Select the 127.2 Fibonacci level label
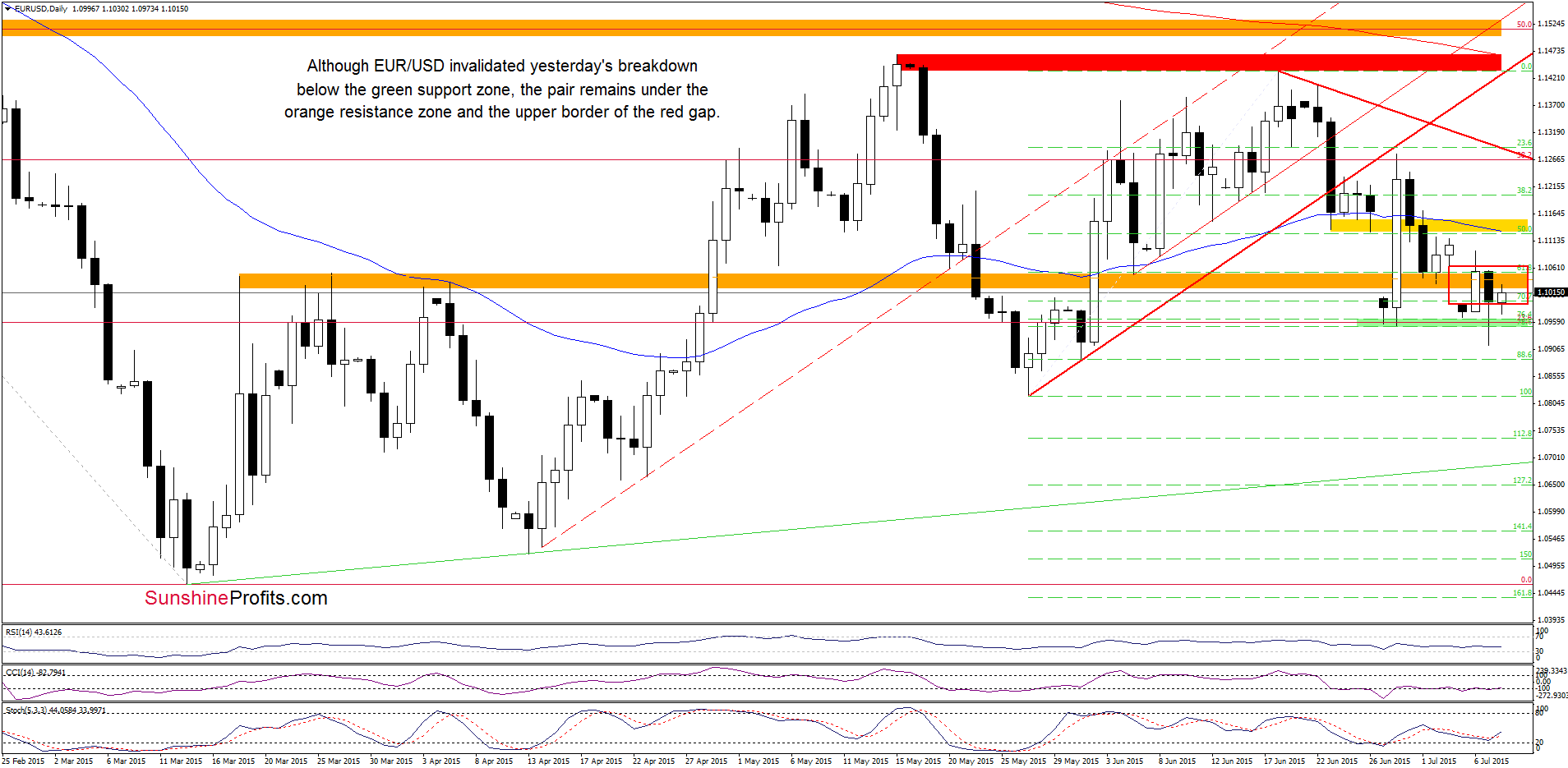The width and height of the screenshot is (1568, 768). [1523, 481]
